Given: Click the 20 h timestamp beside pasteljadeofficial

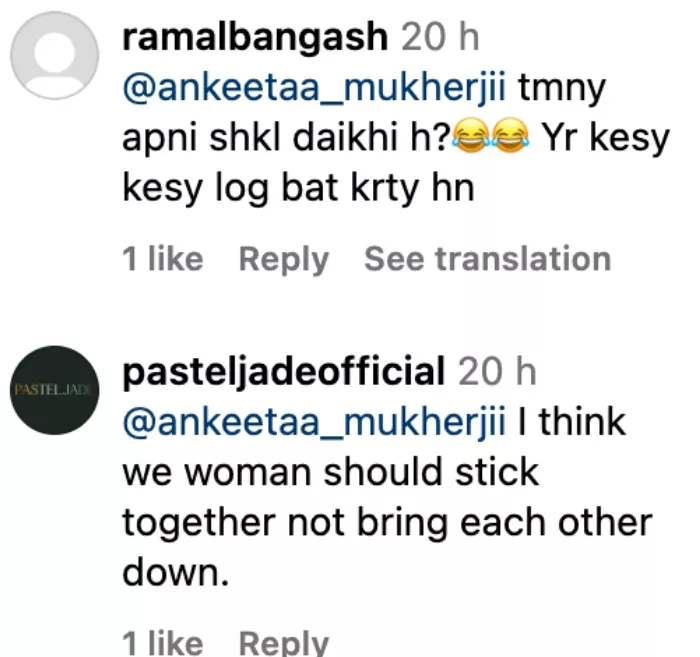Looking at the screenshot, I should coord(497,372).
